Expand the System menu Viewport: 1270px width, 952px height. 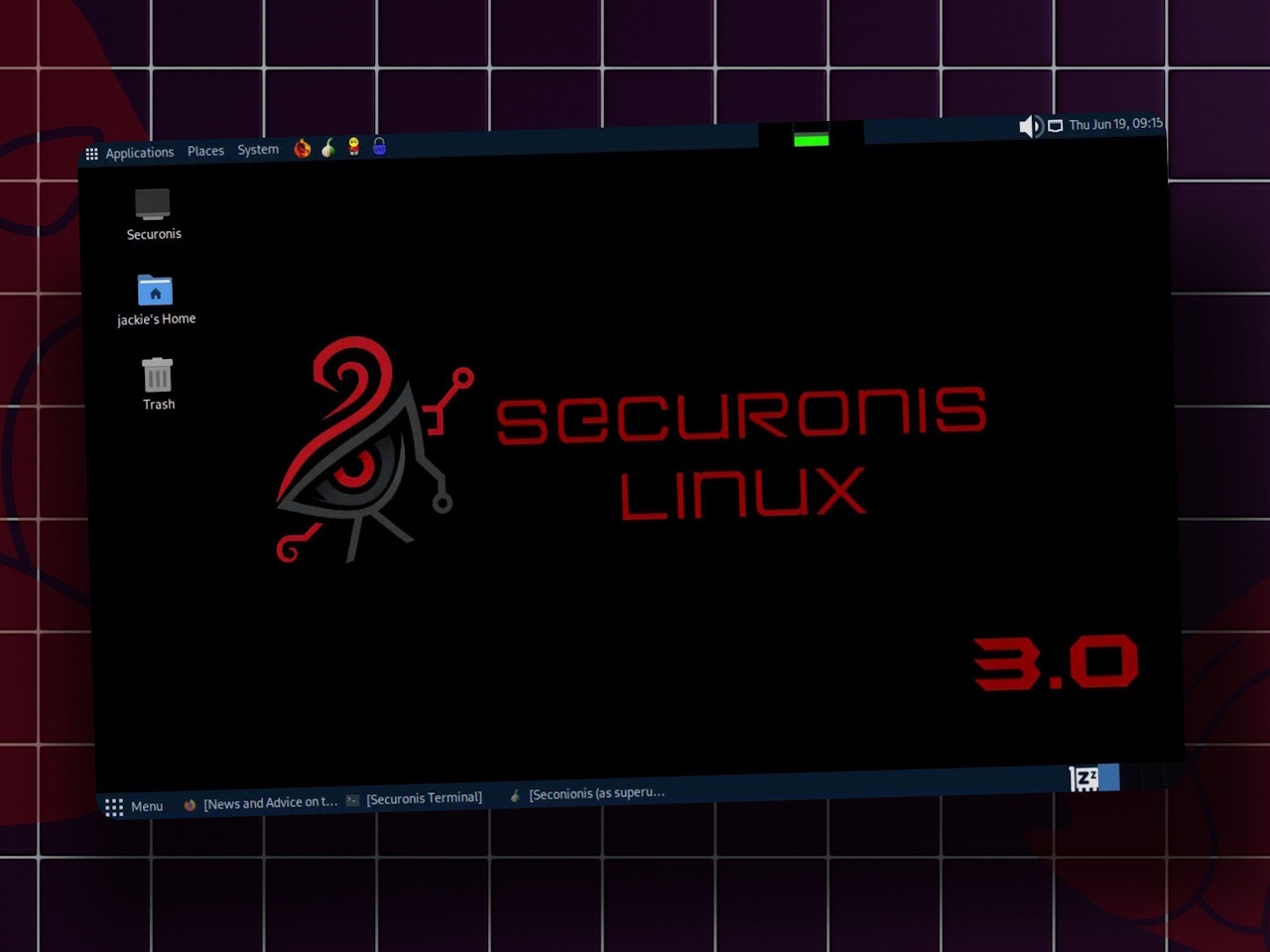pos(257,149)
